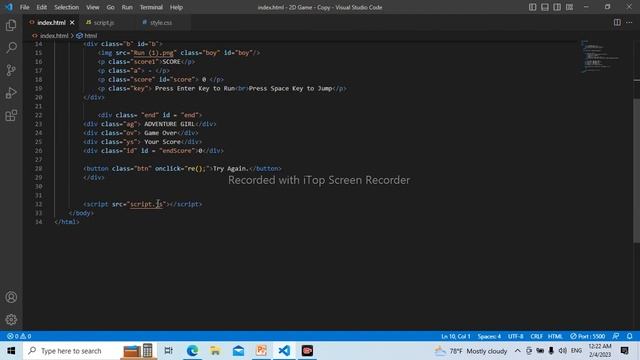Open the Source Control view

coord(11,70)
